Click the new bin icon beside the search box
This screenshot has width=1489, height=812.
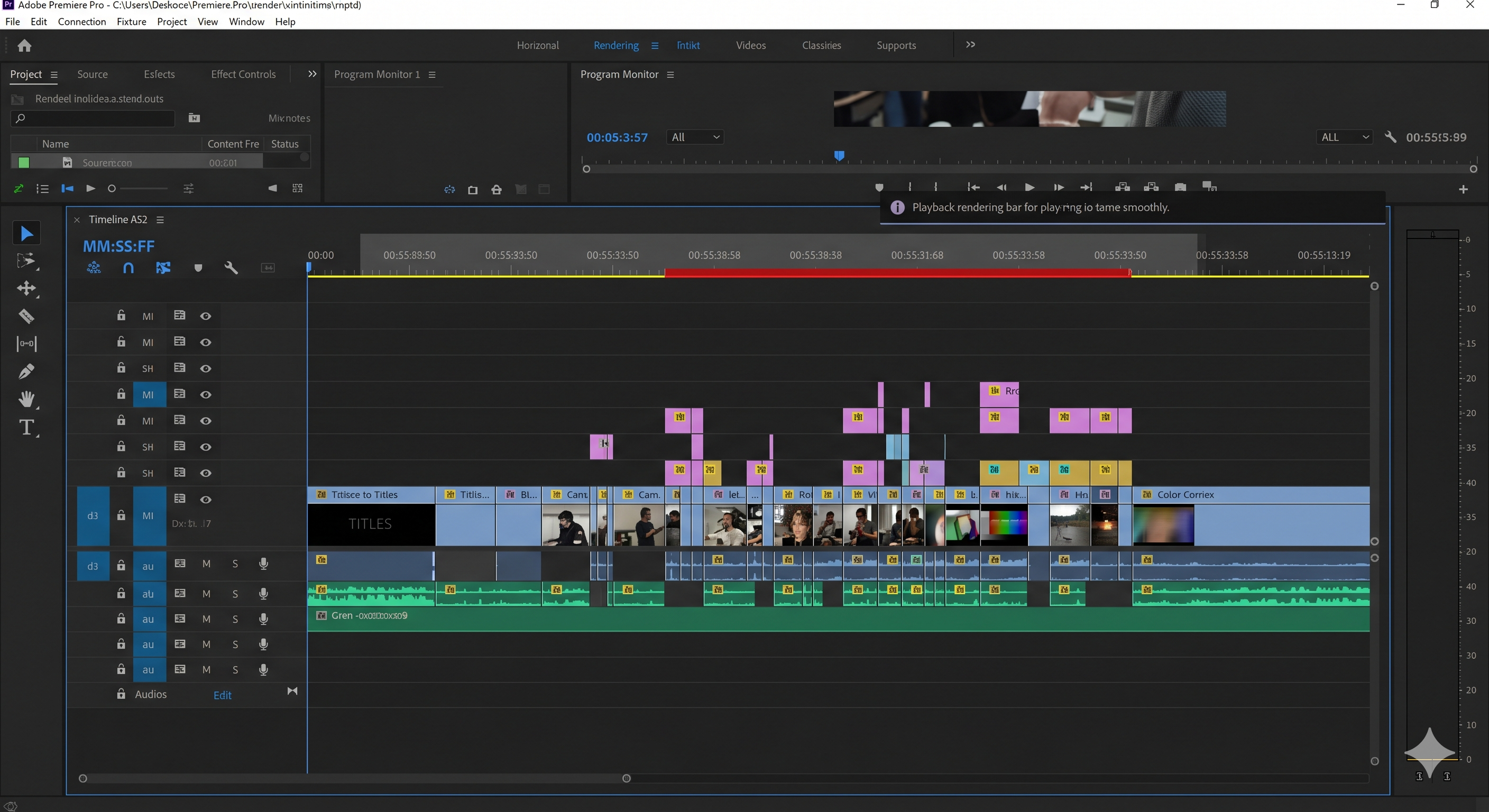coord(194,118)
